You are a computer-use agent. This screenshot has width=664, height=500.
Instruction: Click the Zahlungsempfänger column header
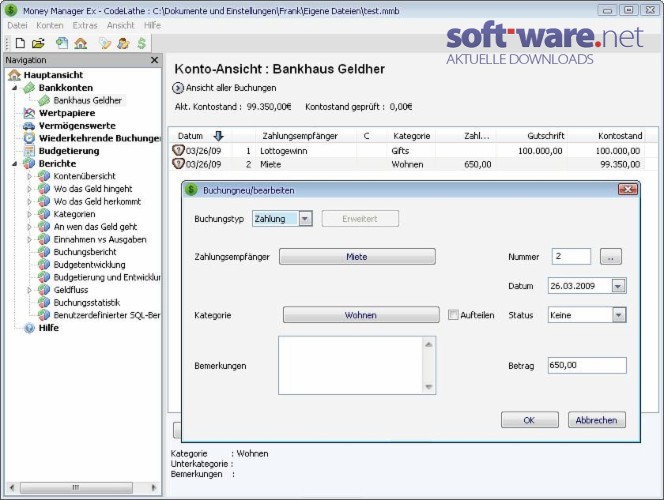pos(300,136)
